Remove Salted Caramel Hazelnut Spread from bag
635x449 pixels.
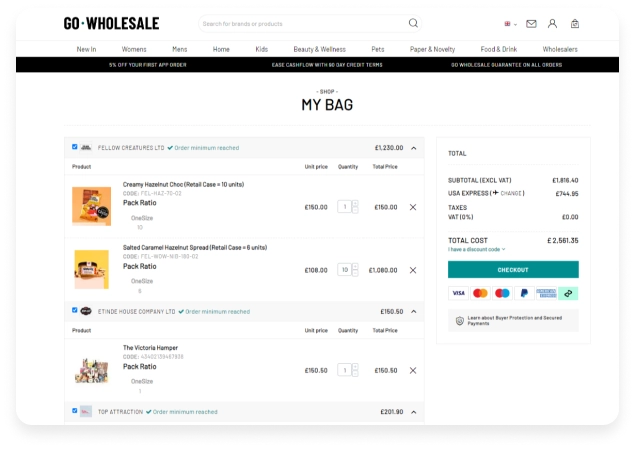413,270
